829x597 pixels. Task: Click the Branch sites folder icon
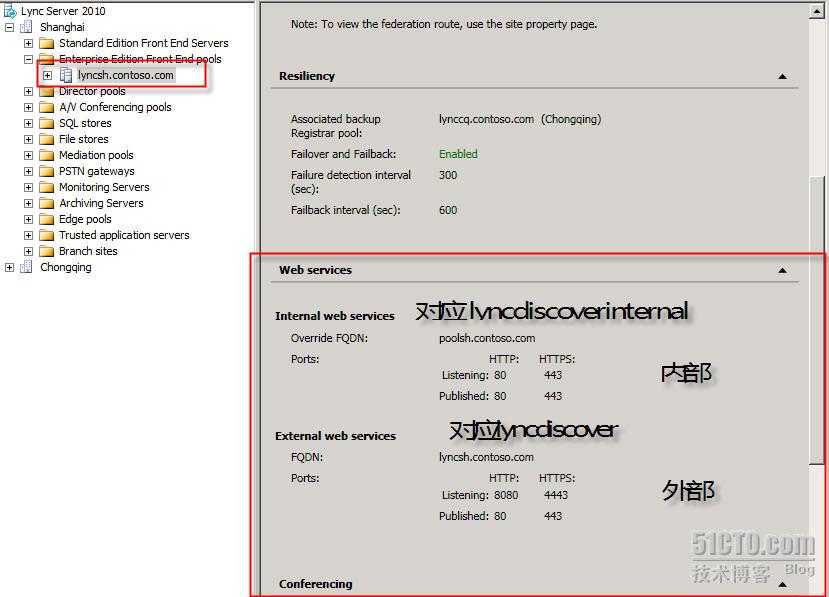click(x=47, y=251)
